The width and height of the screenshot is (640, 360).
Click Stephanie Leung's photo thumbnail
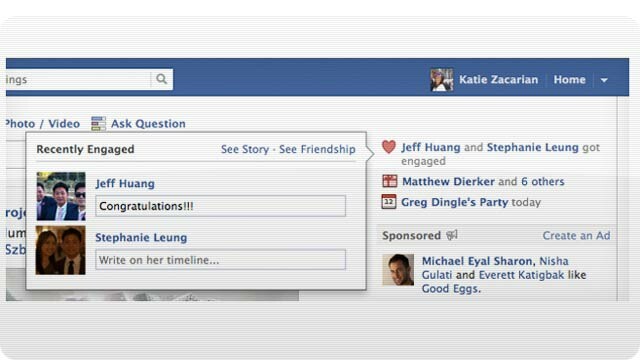click(x=60, y=250)
